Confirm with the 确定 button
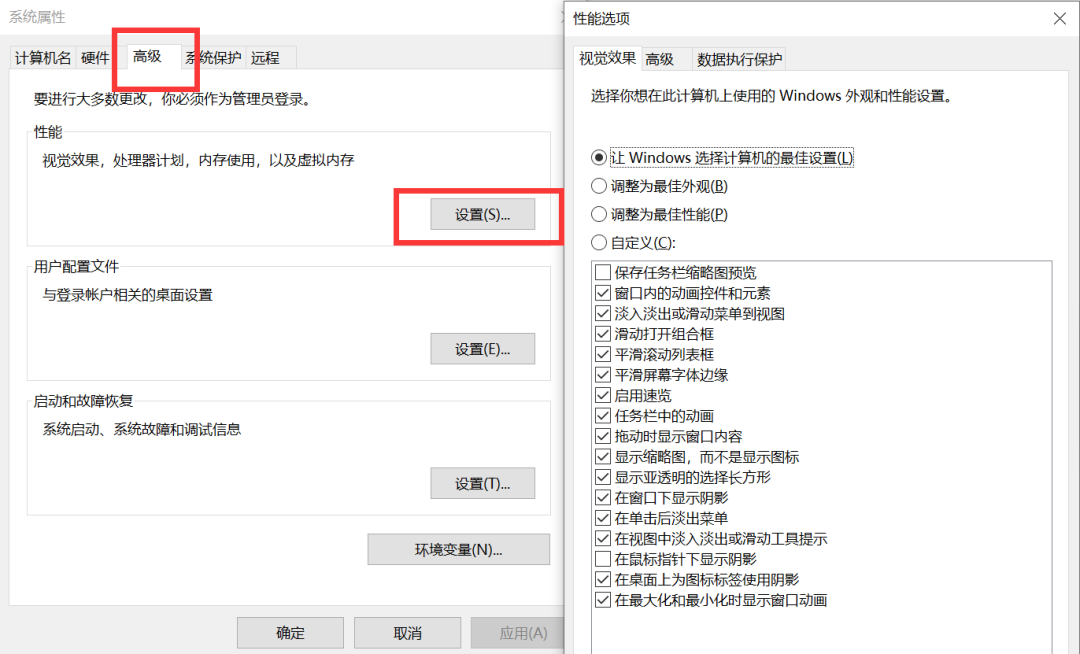 tap(290, 633)
